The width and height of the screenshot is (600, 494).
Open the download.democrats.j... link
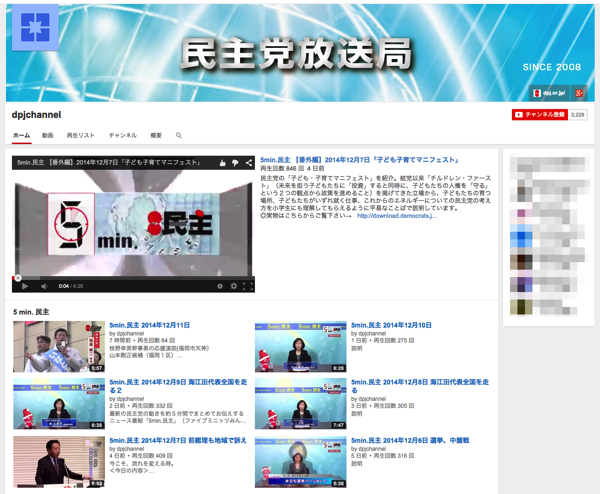397,216
